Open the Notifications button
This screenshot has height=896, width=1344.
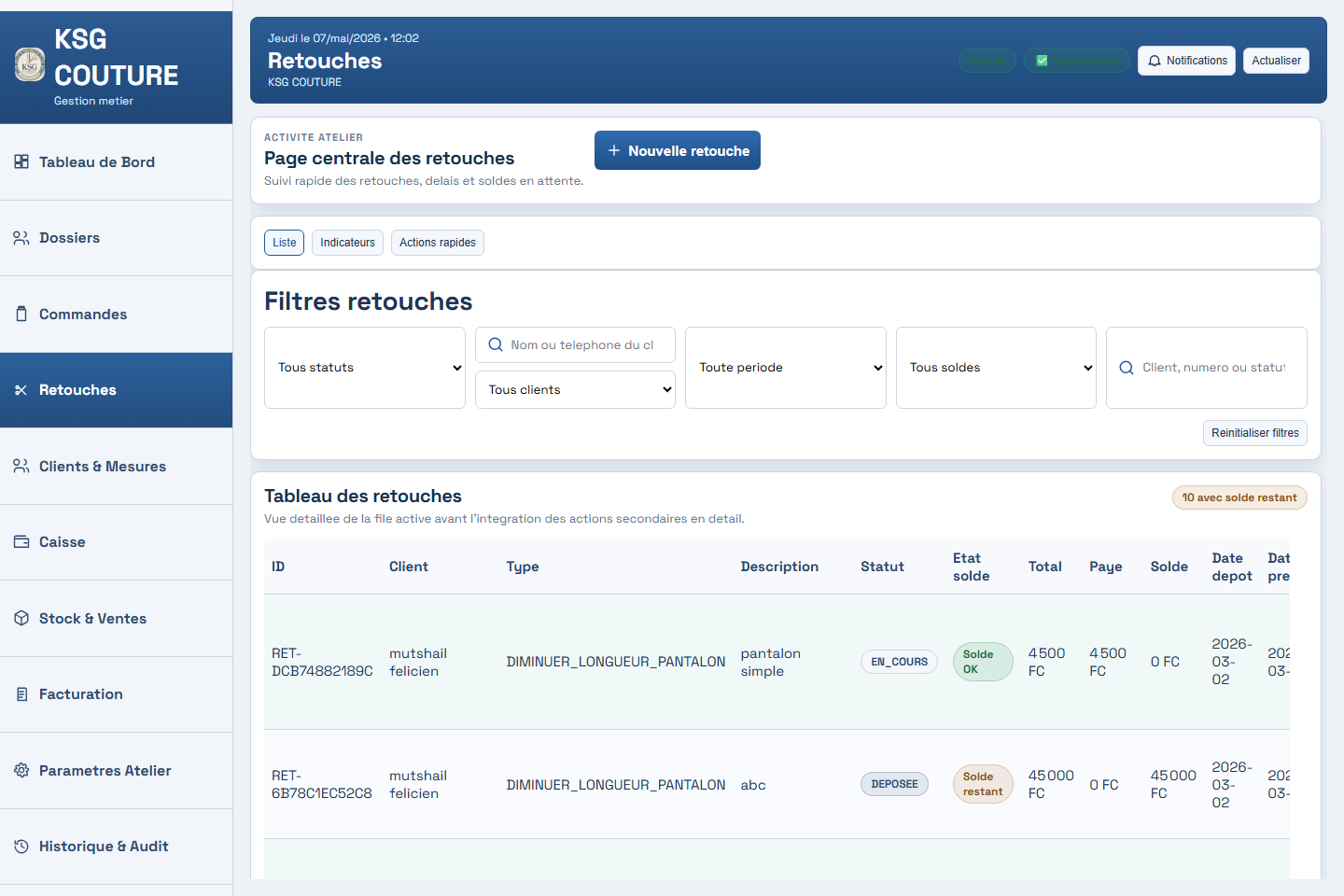[x=1187, y=61]
